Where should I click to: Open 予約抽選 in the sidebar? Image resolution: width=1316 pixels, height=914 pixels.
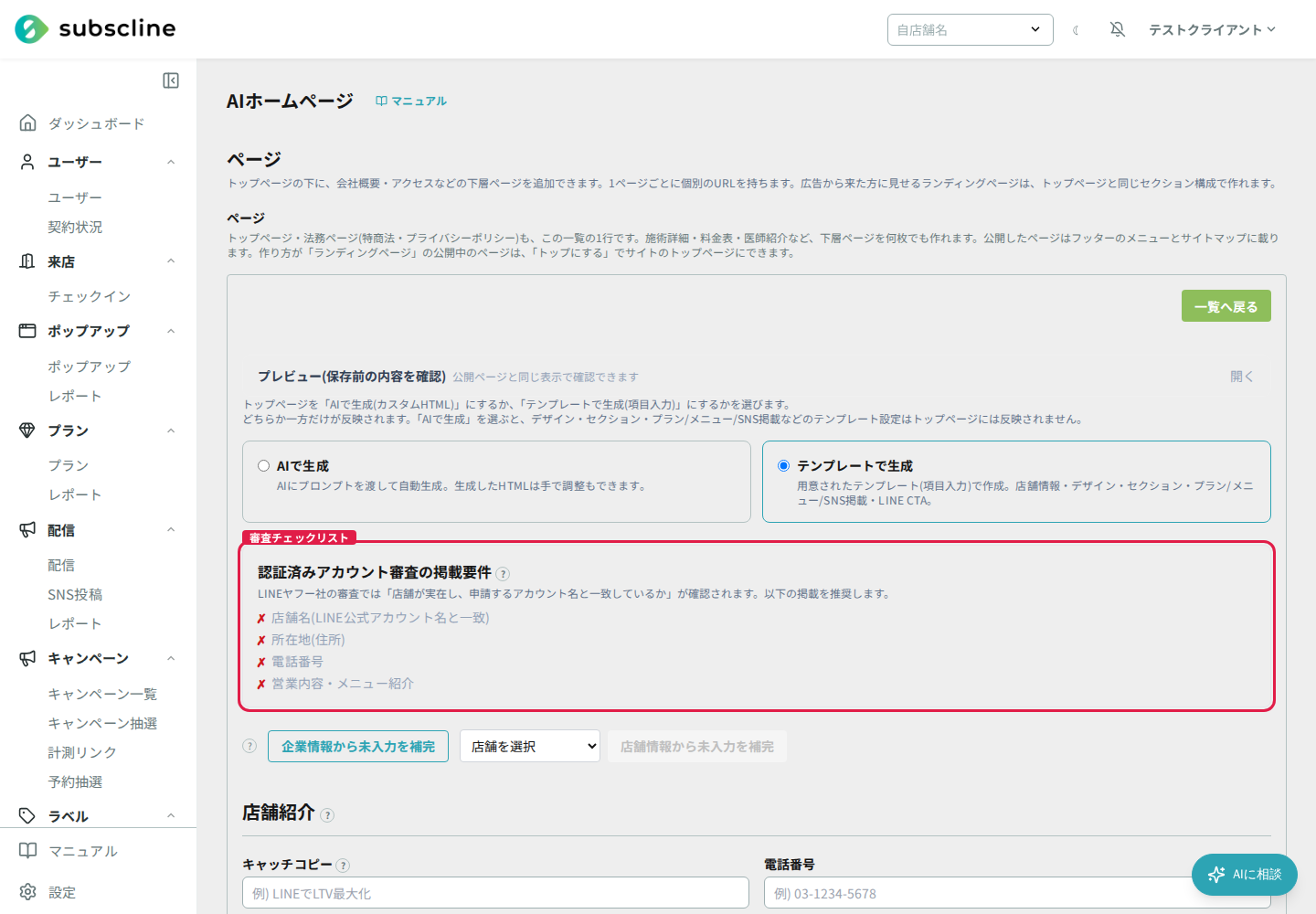pyautogui.click(x=75, y=781)
